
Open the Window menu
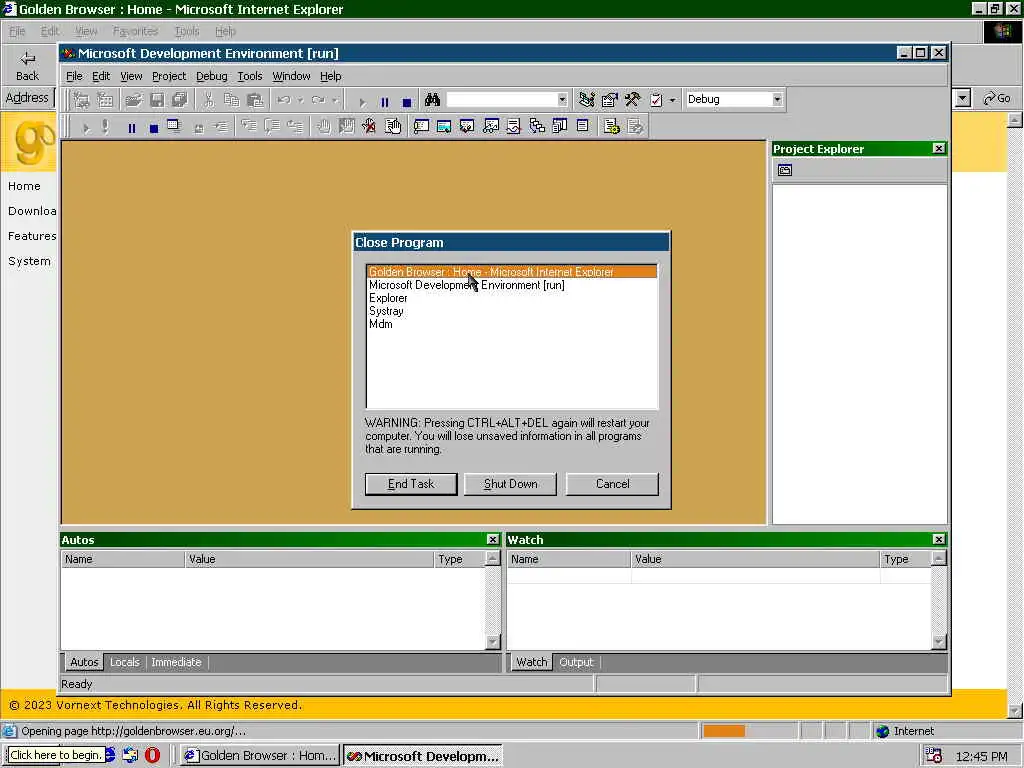coord(291,76)
